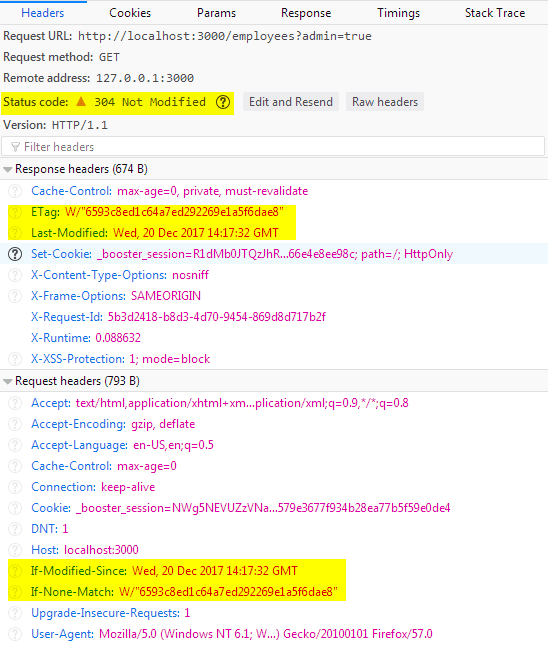Click help icon beside If-Modified-Since header
The image size is (548, 646).
(15, 571)
